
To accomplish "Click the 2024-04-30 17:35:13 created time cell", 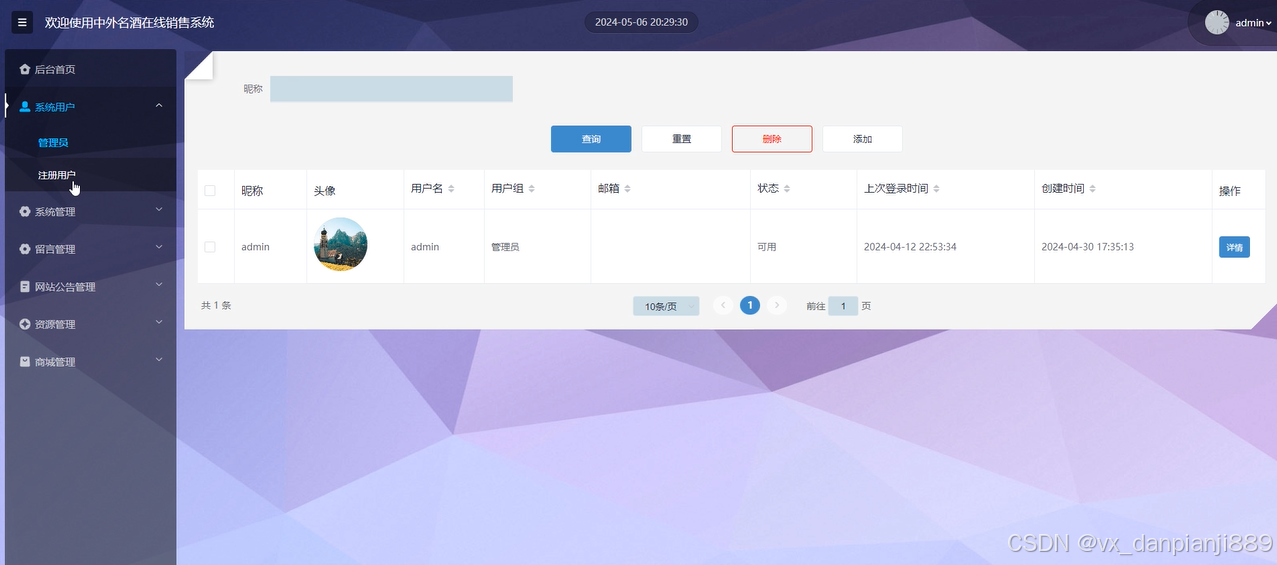I will point(1087,247).
